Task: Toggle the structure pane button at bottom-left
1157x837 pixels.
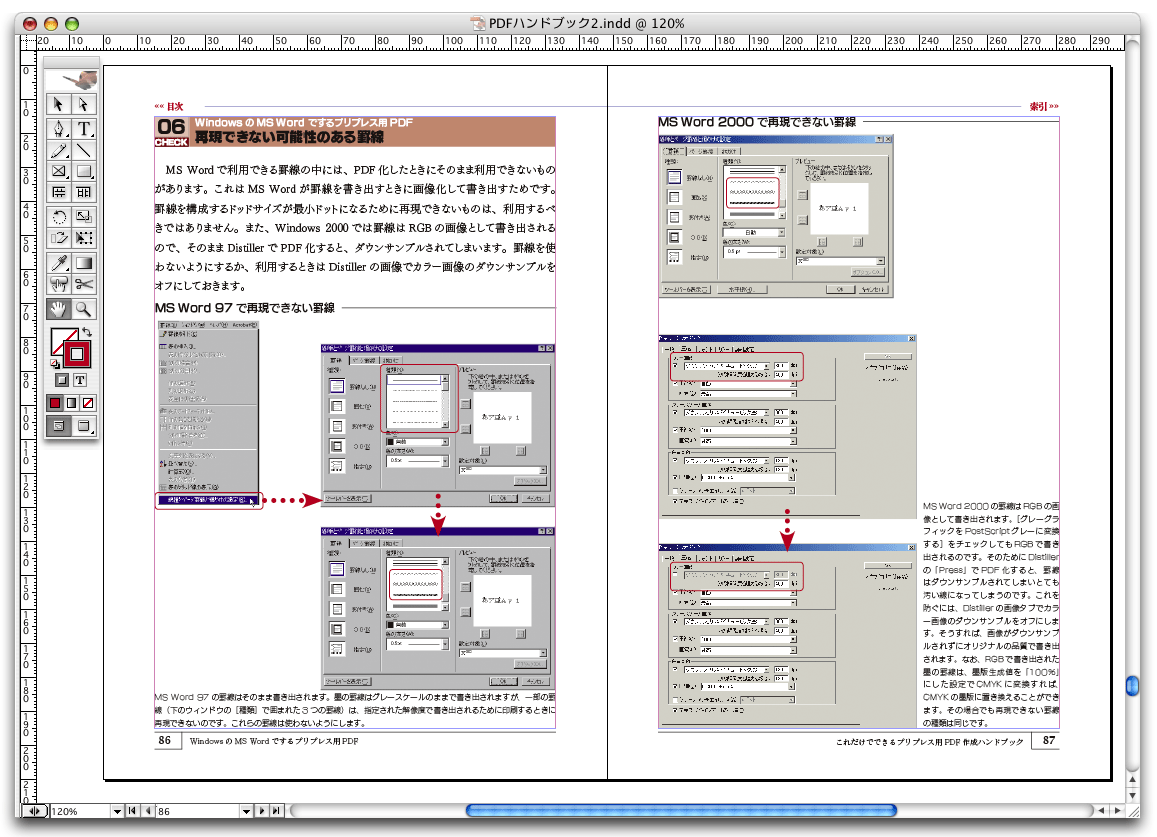Action: [x=34, y=811]
